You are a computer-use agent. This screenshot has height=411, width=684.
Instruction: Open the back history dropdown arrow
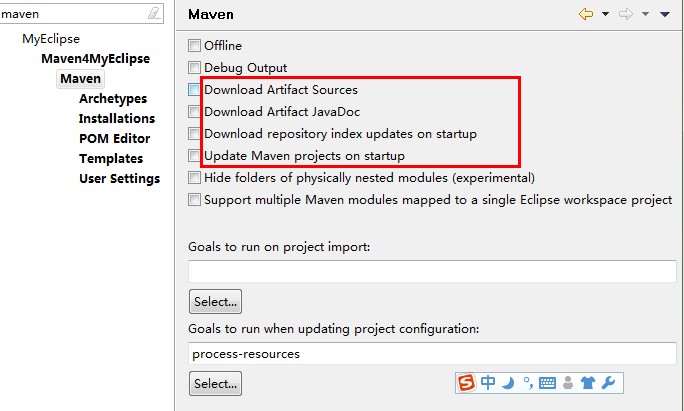(605, 14)
